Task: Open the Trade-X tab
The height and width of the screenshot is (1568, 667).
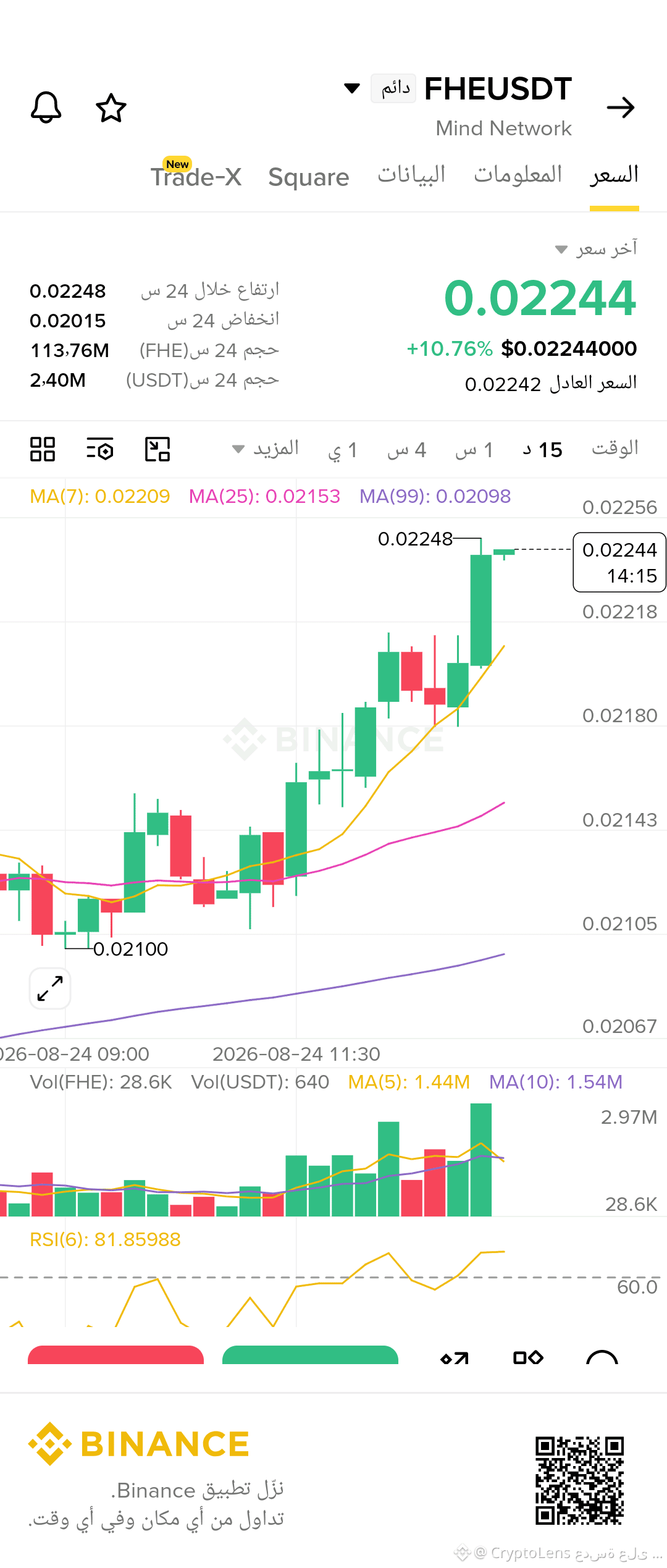Action: coord(196,177)
